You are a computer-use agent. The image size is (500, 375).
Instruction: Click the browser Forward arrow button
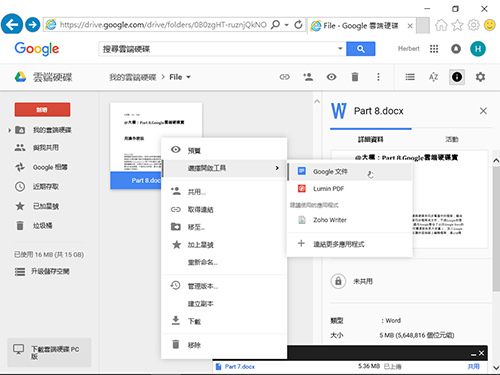pos(33,24)
